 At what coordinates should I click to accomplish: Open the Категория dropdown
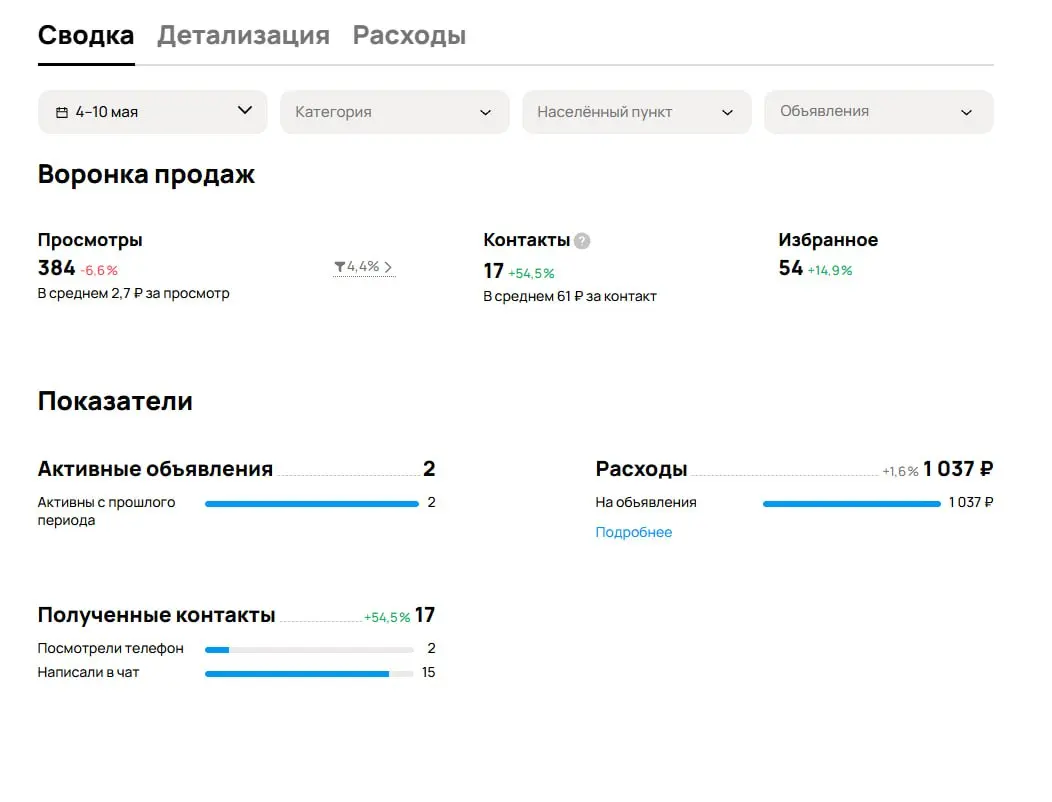[x=394, y=112]
